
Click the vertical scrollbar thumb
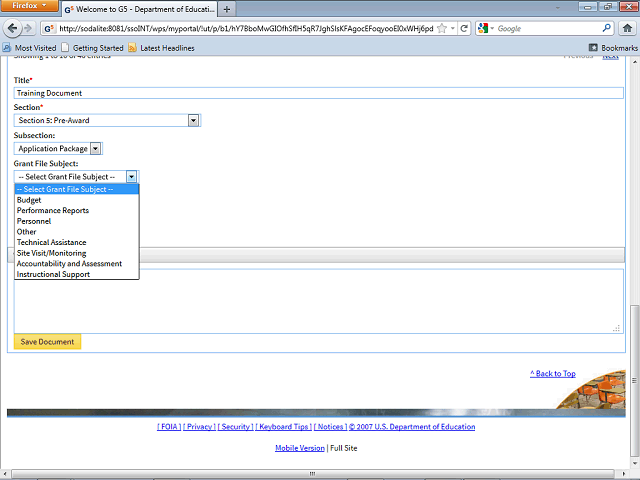(634, 381)
